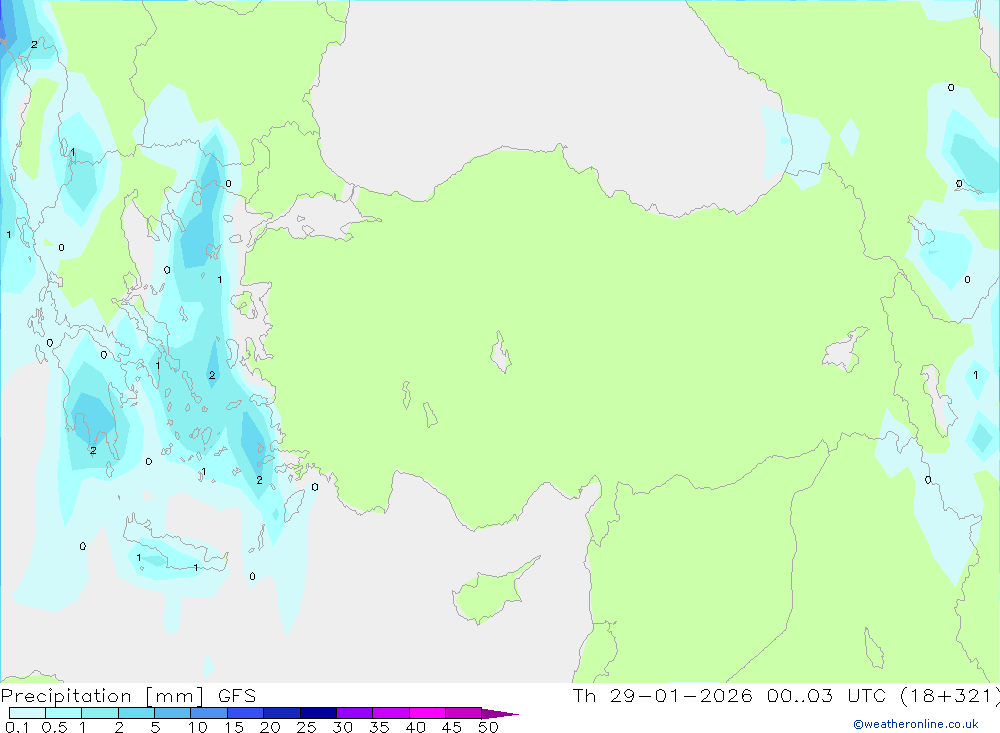Viewport: 1000px width, 733px height.
Task: Pick the 25–30 mm dark navy swatch
Action: (318, 713)
